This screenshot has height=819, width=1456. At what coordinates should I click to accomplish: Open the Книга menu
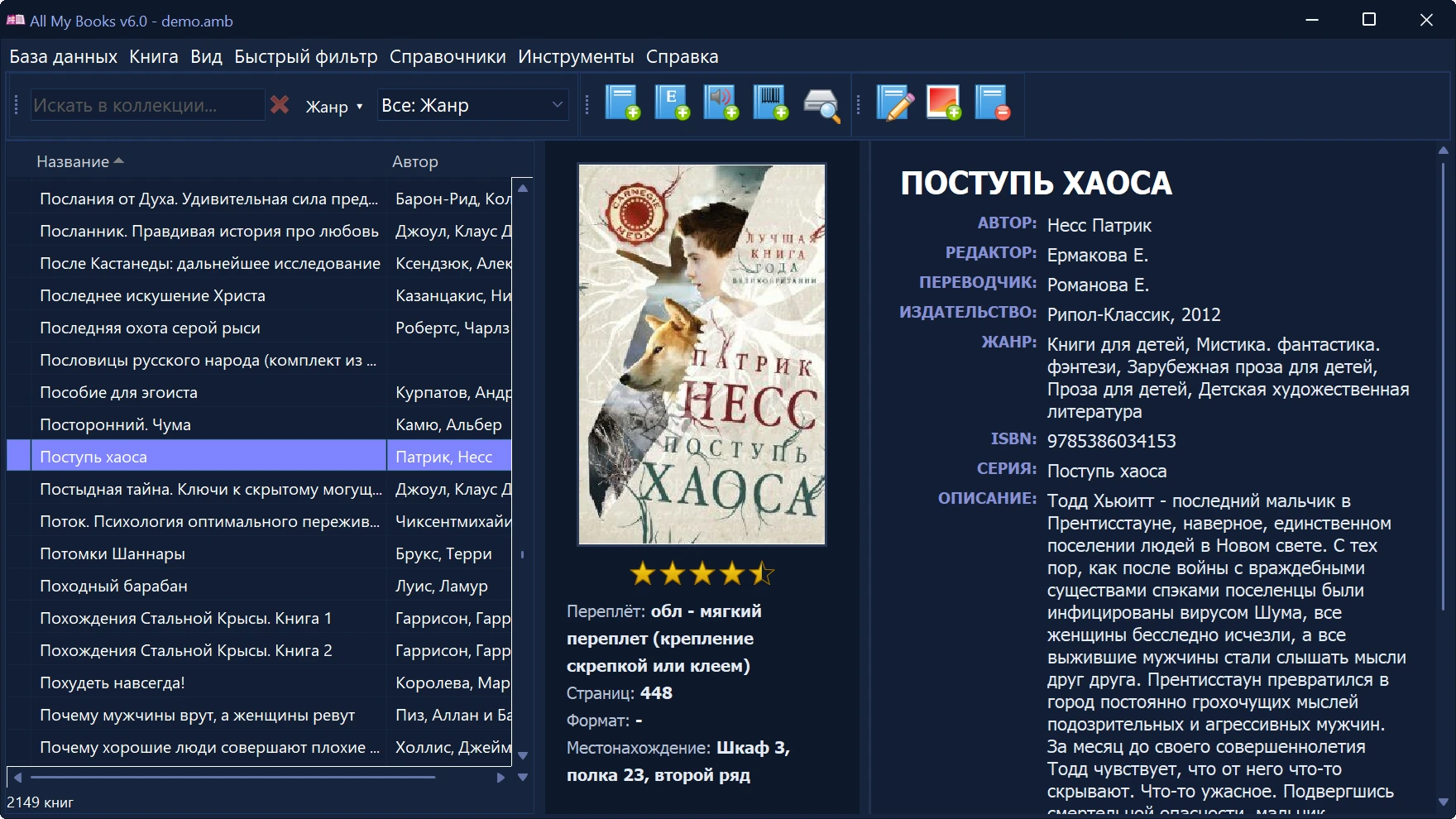pos(154,57)
